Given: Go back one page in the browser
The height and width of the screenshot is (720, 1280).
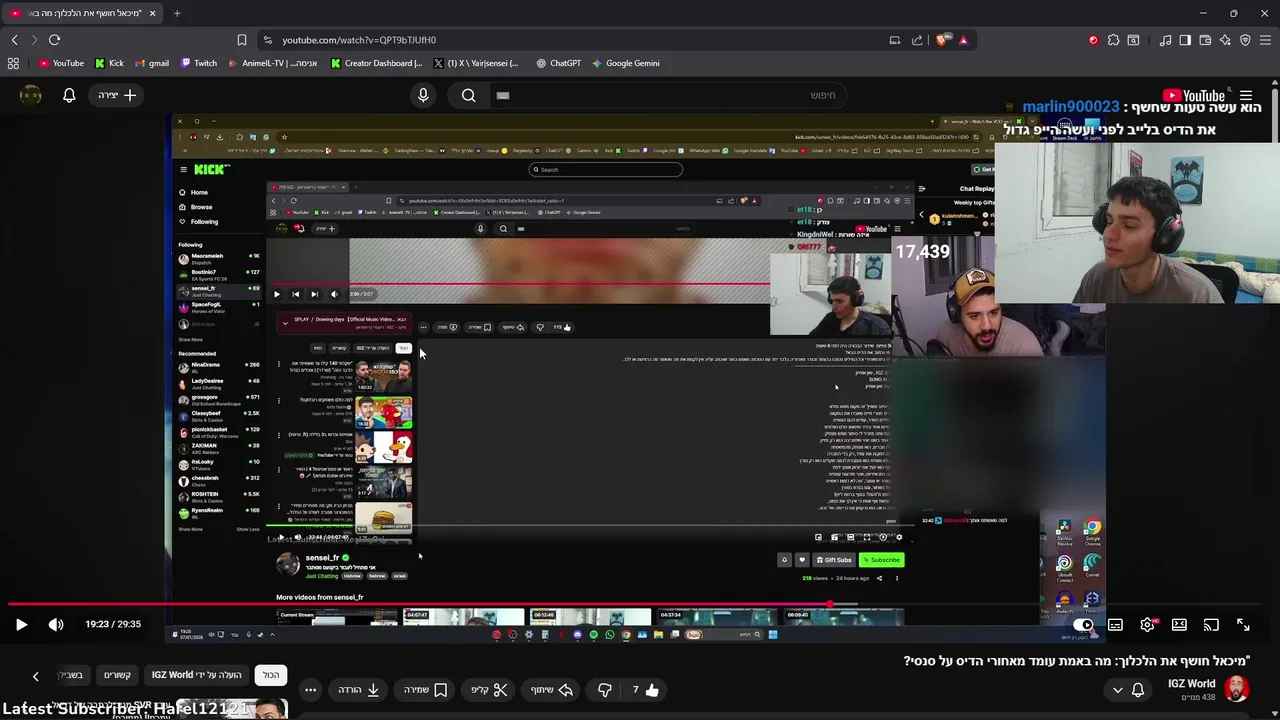Looking at the screenshot, I should [14, 40].
